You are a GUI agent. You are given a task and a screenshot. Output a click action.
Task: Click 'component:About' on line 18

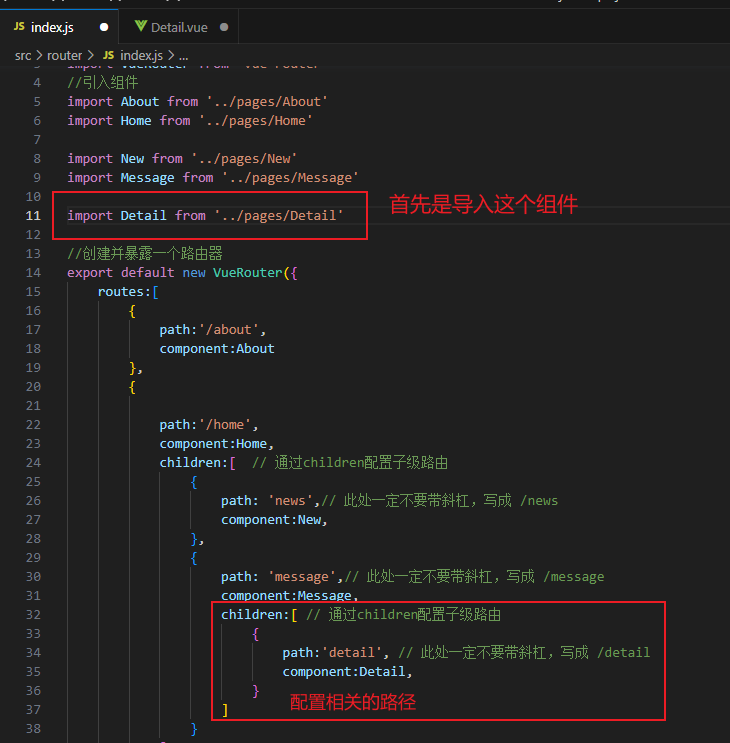click(x=217, y=349)
